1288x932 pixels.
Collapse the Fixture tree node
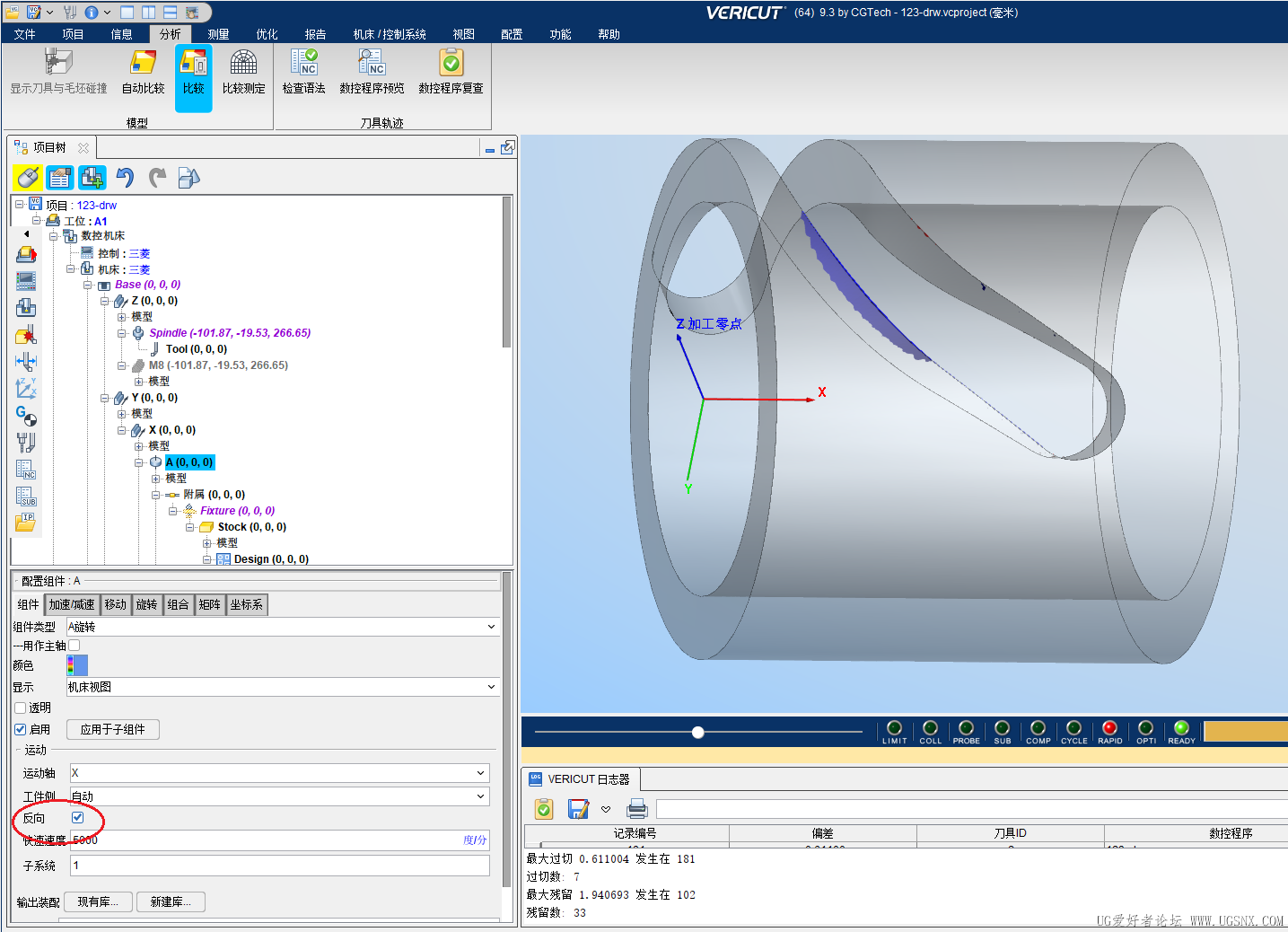coord(173,511)
